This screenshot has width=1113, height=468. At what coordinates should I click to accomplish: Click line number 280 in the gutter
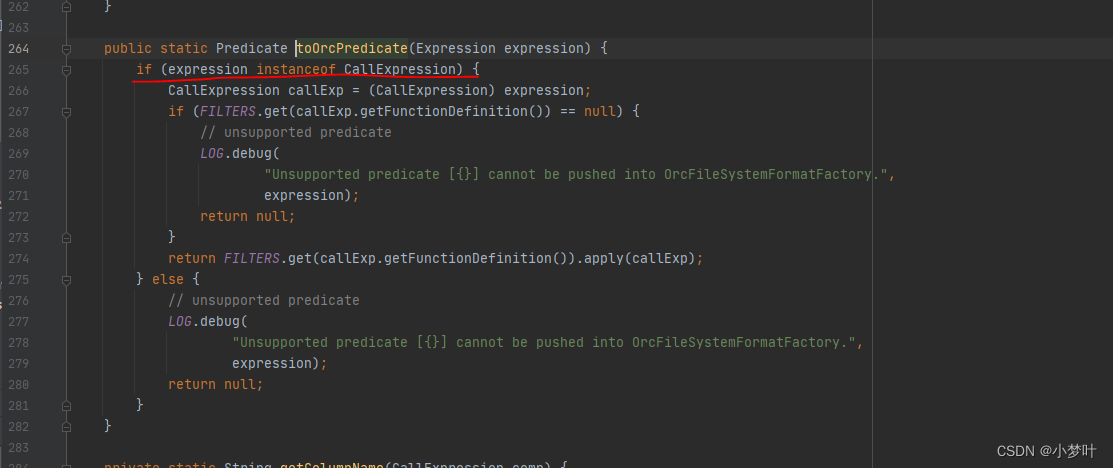pyautogui.click(x=18, y=384)
